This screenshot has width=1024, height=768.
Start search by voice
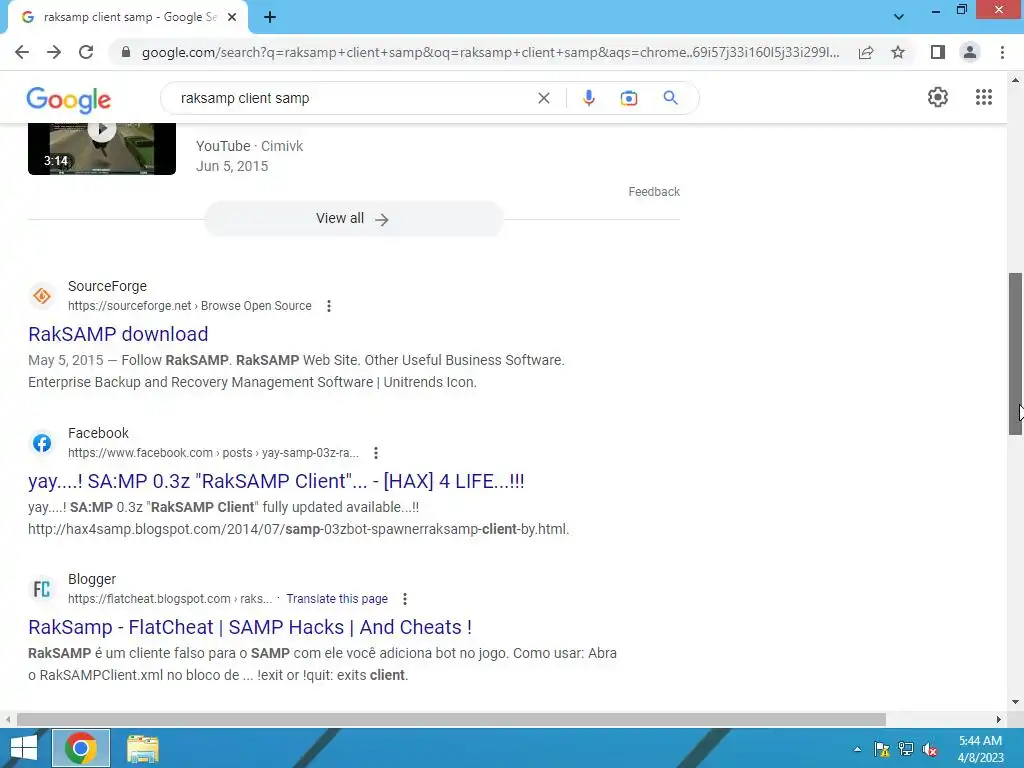pos(588,98)
